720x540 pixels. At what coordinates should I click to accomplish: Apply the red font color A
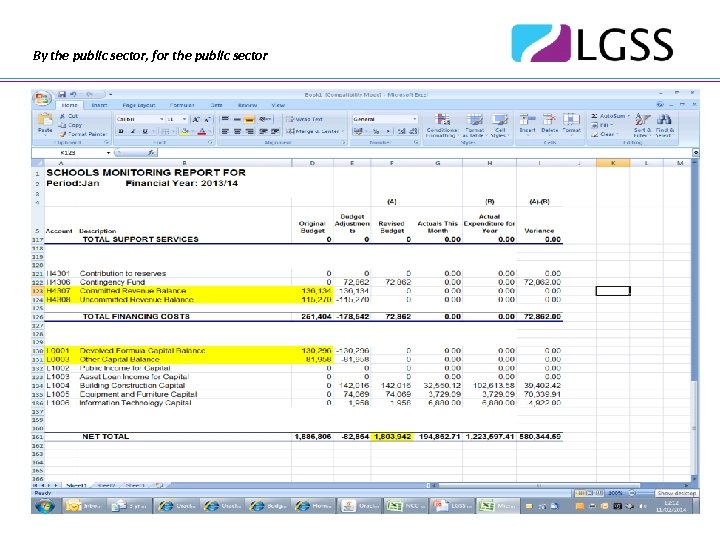click(202, 131)
